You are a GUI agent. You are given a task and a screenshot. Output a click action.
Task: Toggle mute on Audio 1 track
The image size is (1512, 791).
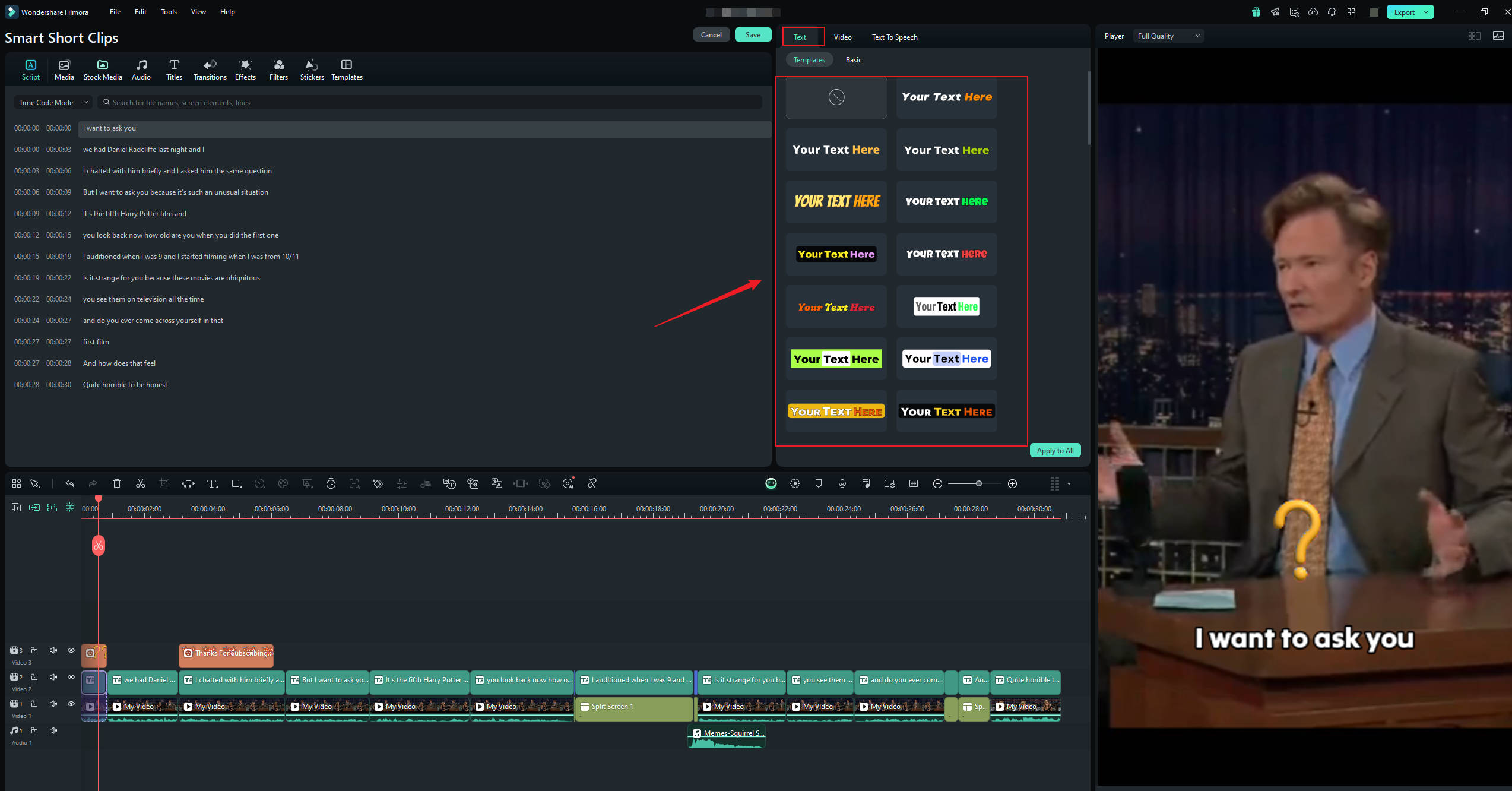tap(53, 731)
